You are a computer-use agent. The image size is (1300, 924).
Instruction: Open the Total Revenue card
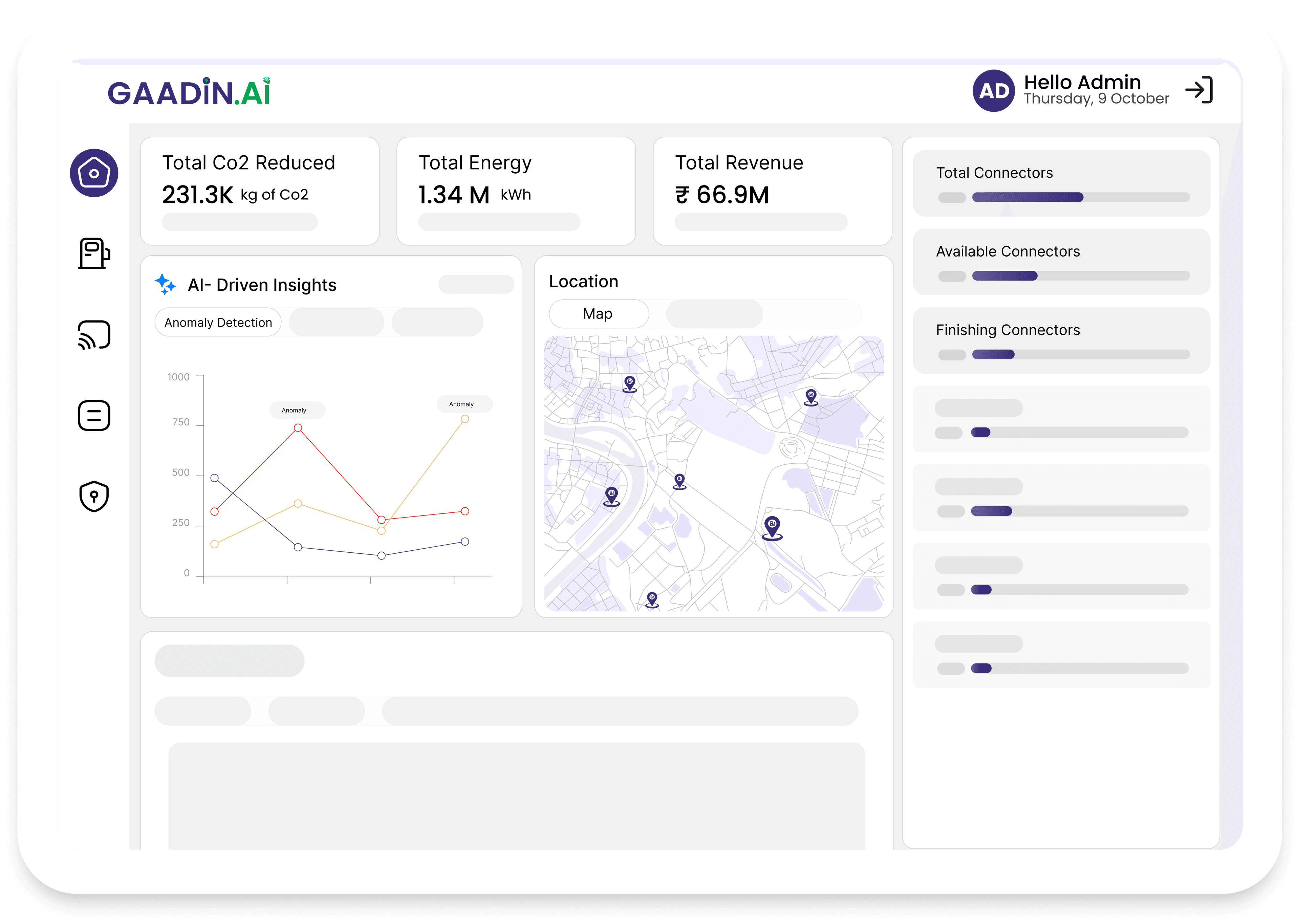click(772, 191)
